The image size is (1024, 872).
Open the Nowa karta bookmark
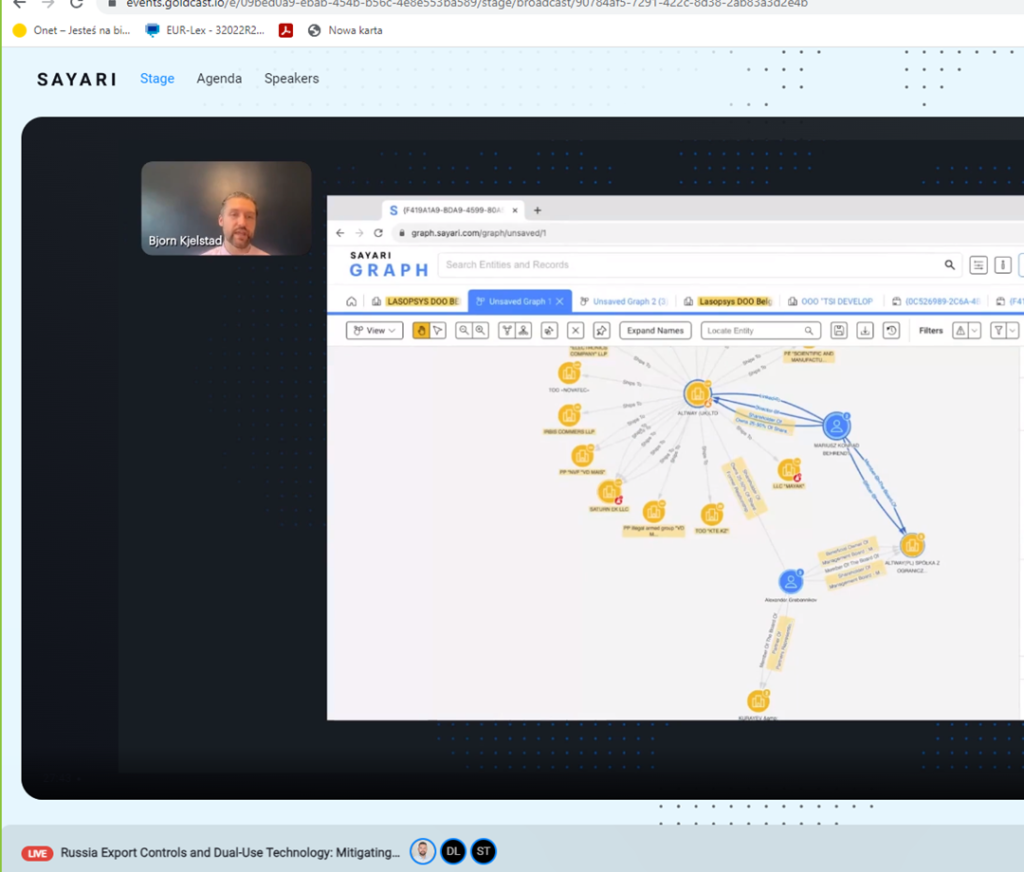click(345, 30)
